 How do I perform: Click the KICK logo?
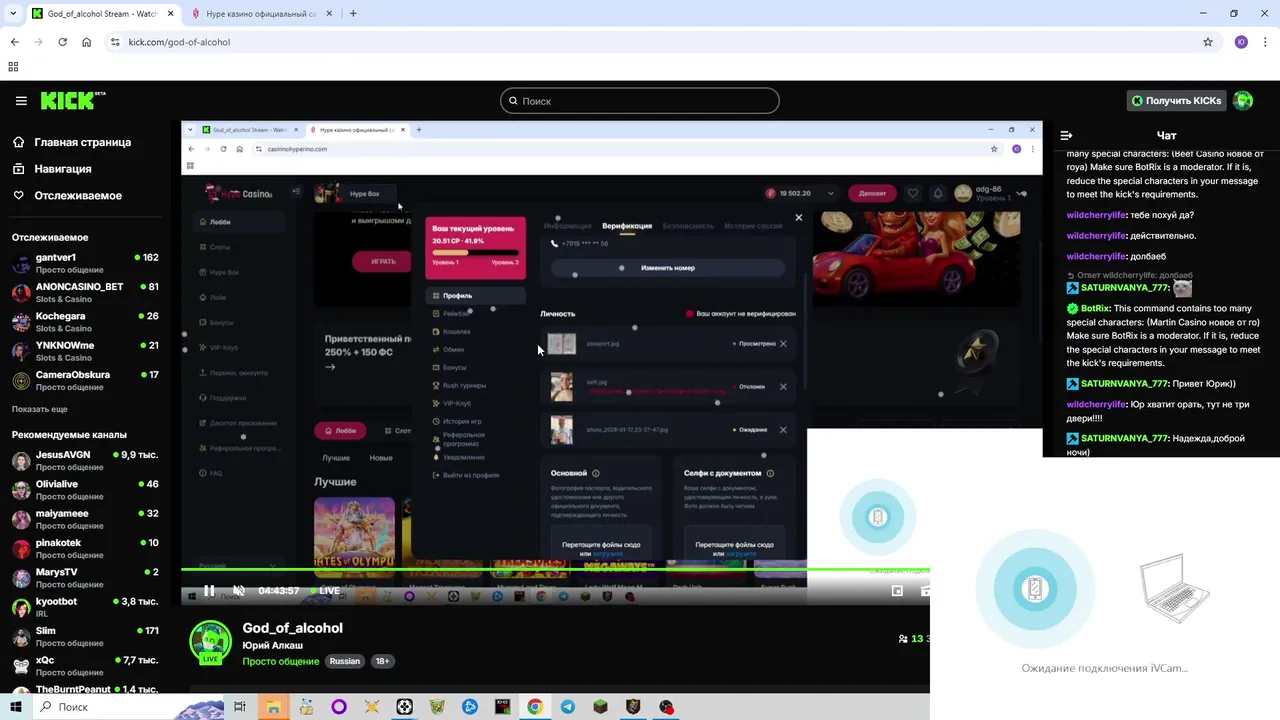coord(72,101)
